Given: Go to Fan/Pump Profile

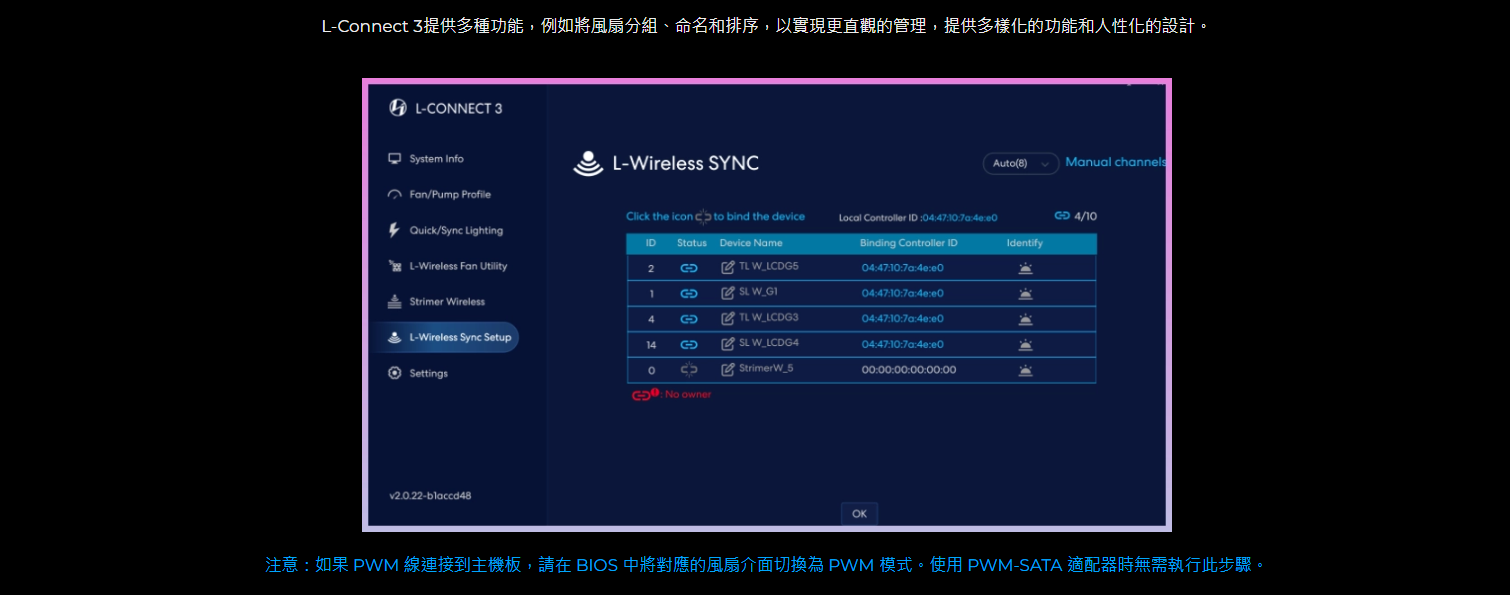Looking at the screenshot, I should point(449,195).
